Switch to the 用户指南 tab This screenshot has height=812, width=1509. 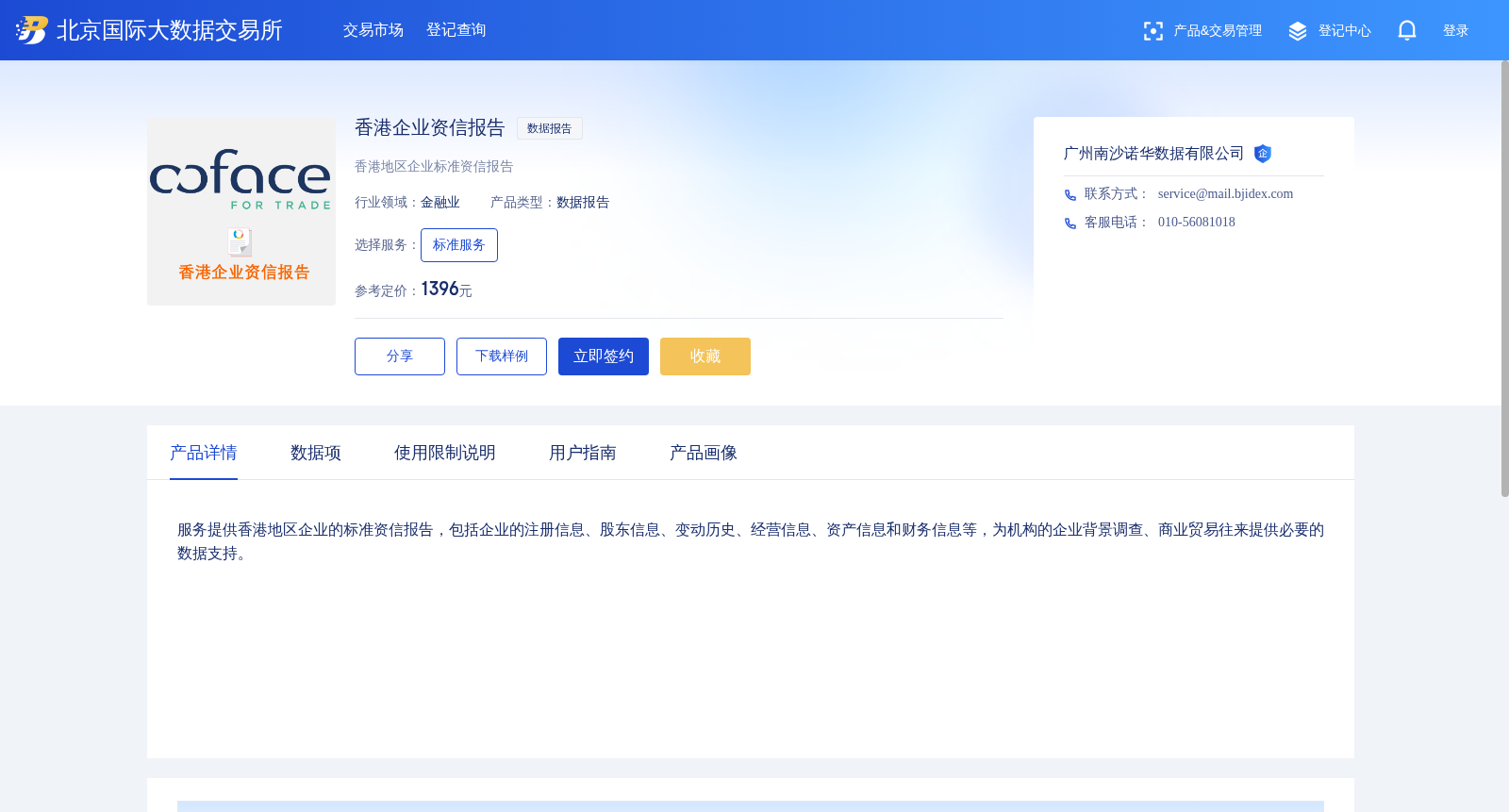tap(583, 453)
